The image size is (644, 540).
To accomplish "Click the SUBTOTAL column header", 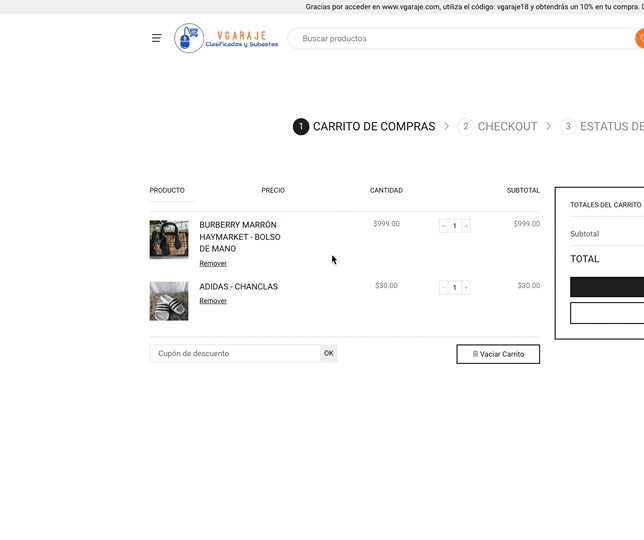I will 523,191.
